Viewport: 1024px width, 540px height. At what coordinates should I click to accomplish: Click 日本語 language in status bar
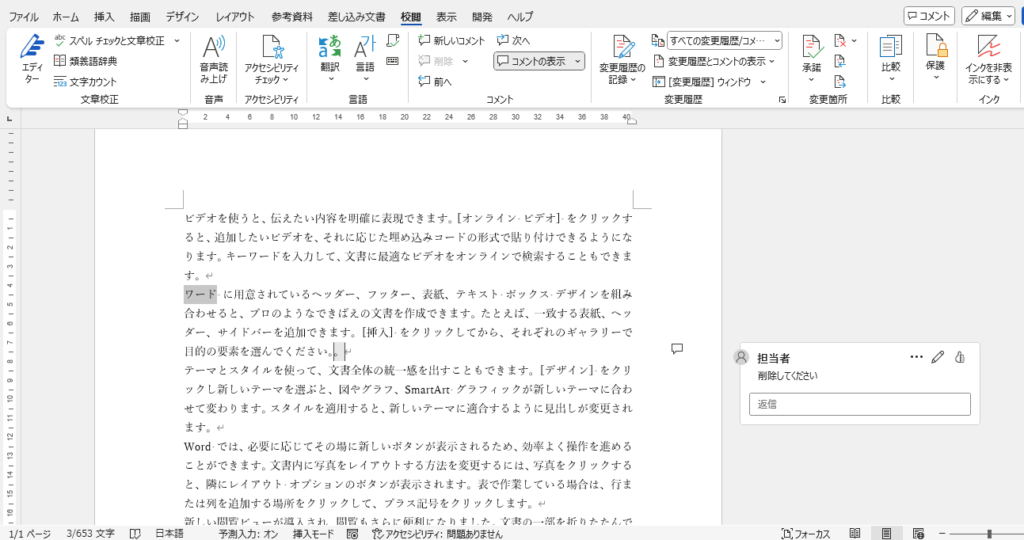point(169,533)
